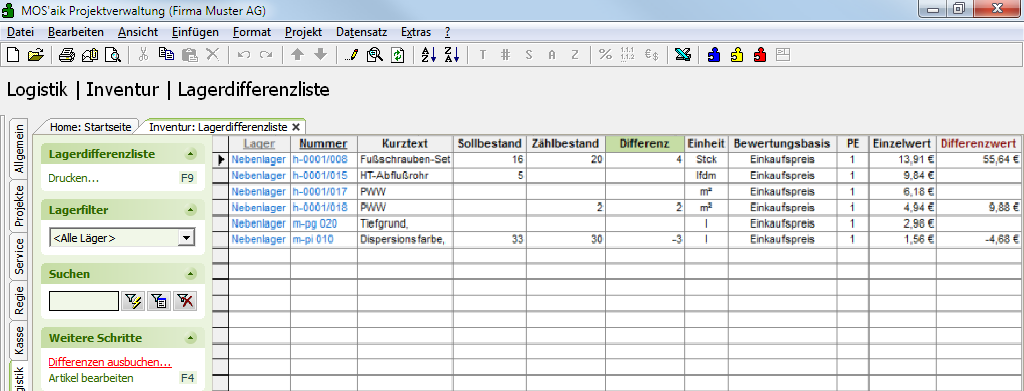Click into the Suchen text field
The width and height of the screenshot is (1024, 391).
pyautogui.click(x=84, y=301)
